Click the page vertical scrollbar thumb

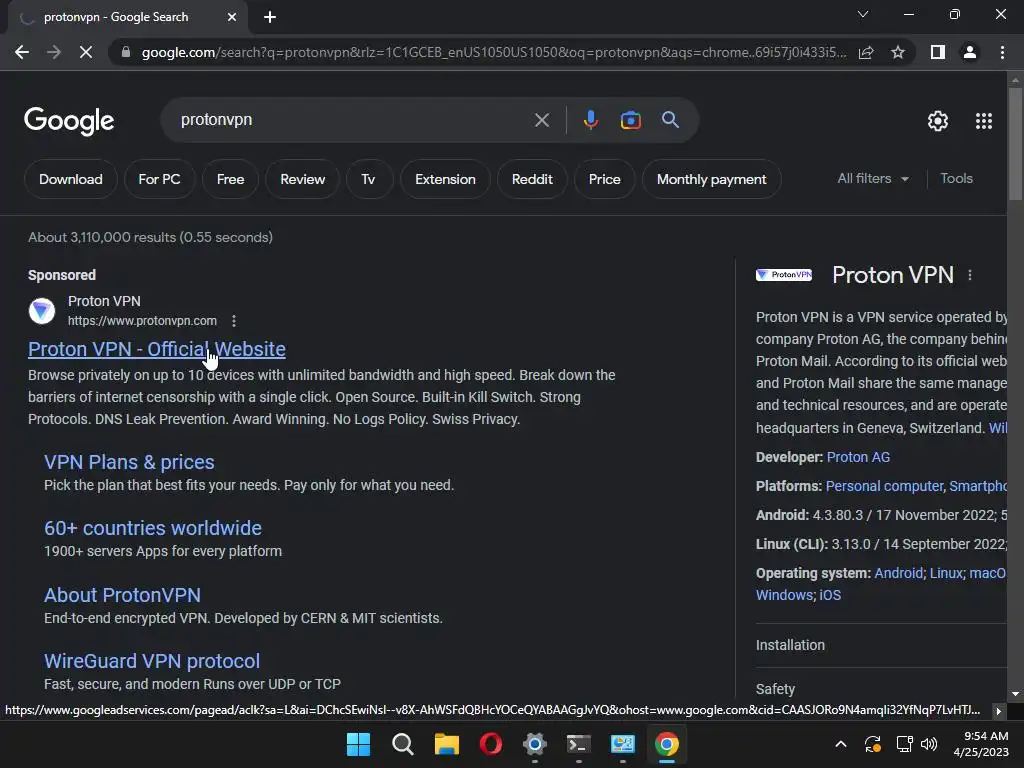coord(1015,143)
